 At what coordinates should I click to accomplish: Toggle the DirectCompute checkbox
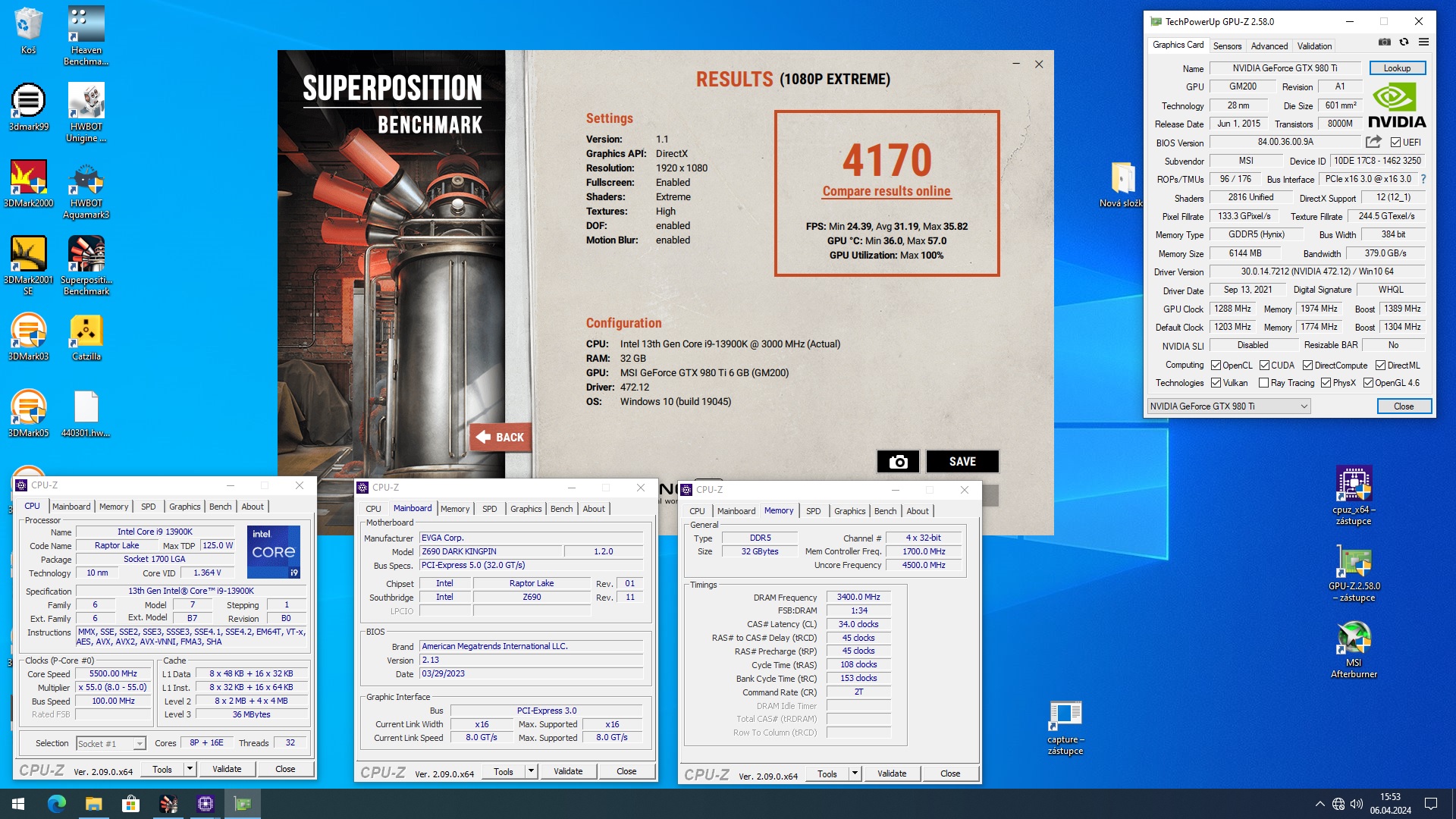1307,366
